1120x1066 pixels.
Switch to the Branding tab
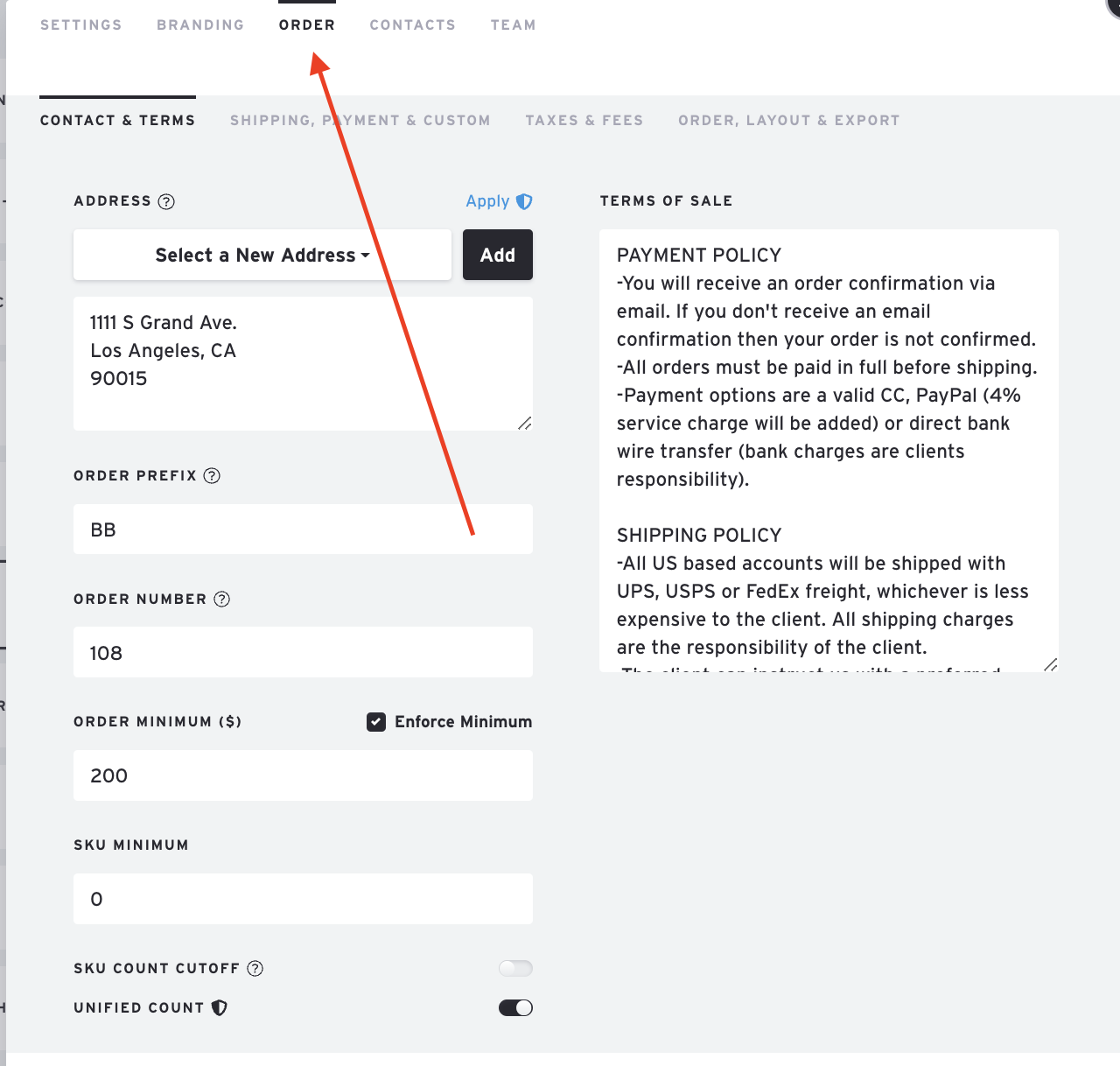click(200, 25)
